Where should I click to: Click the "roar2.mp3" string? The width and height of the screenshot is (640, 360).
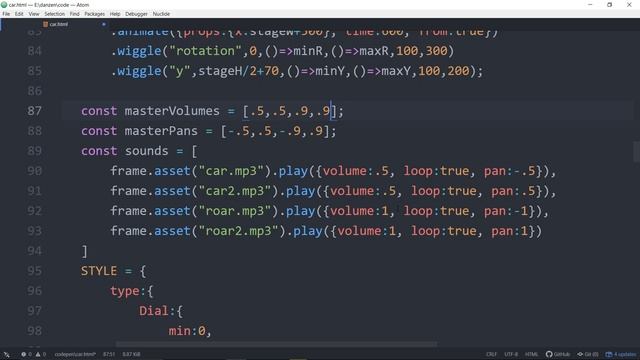point(239,231)
